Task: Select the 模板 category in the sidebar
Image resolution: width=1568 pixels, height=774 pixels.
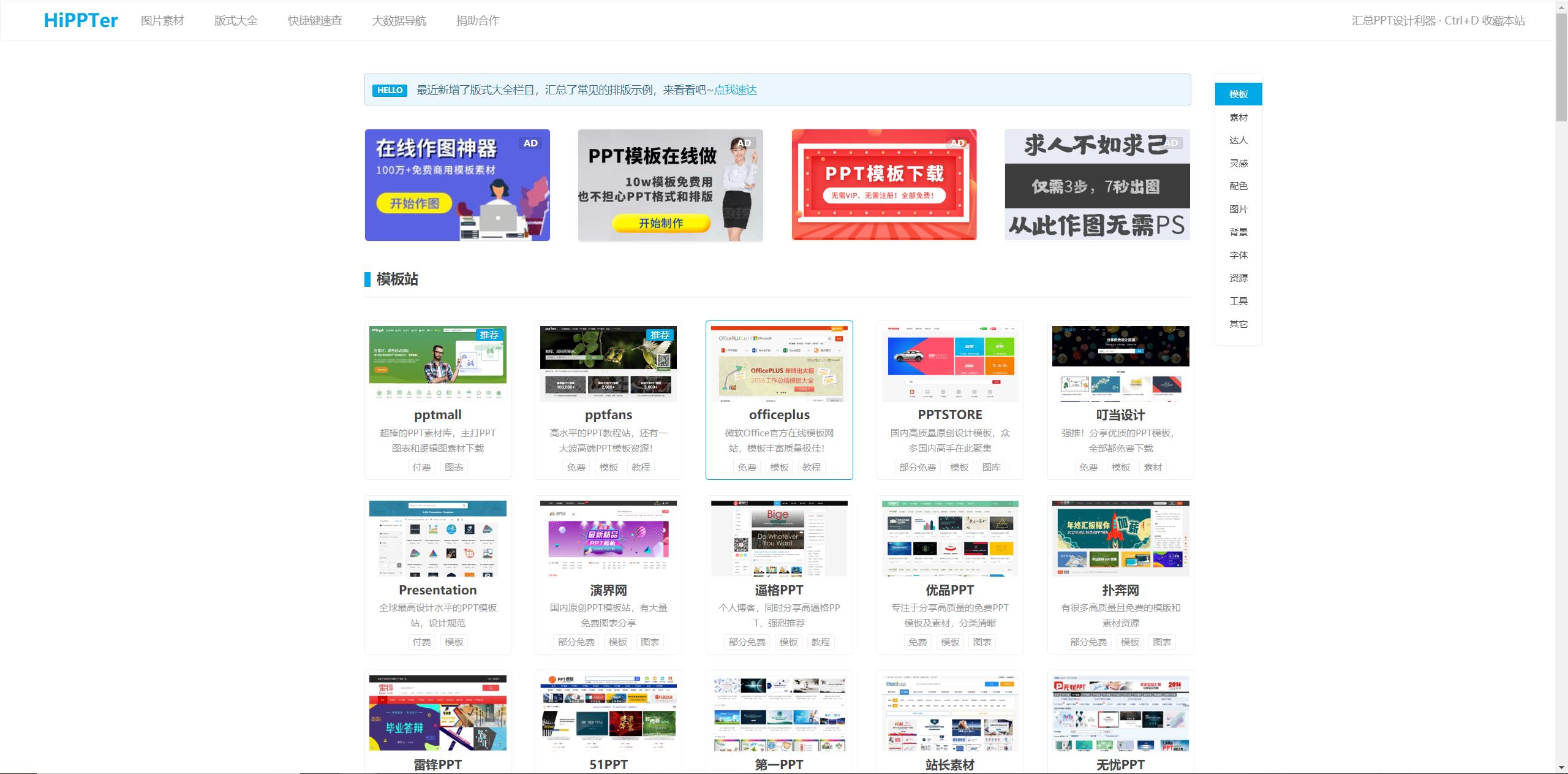Action: pos(1237,94)
